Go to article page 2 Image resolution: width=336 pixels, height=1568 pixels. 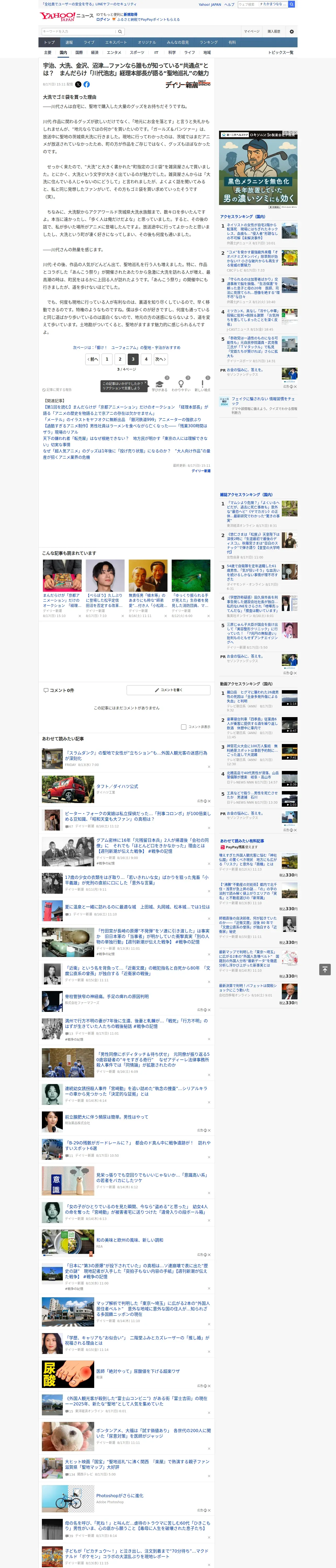[x=120, y=359]
